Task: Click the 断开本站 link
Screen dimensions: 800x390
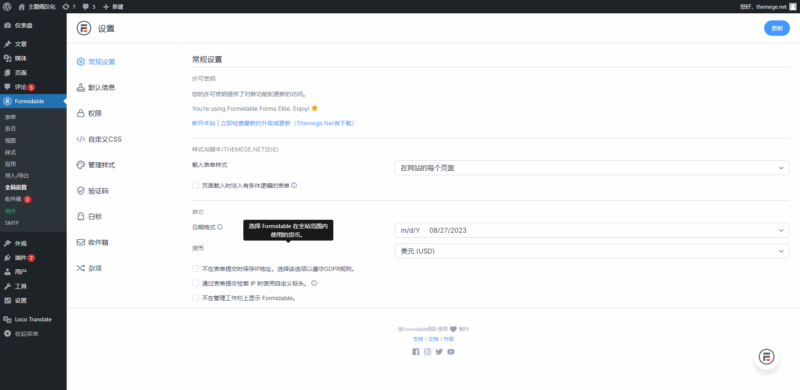Action: click(x=204, y=123)
